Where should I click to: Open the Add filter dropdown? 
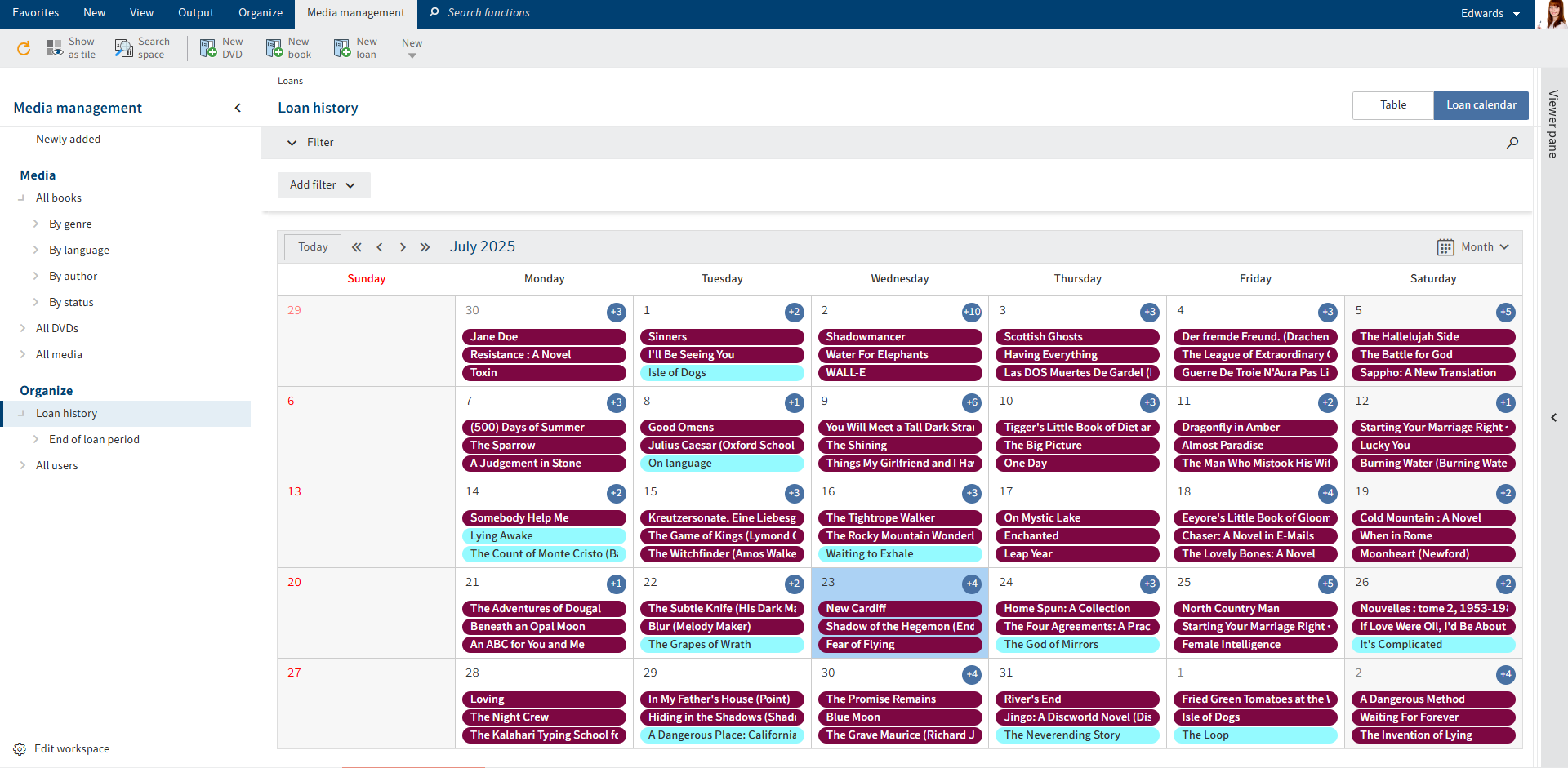(323, 184)
